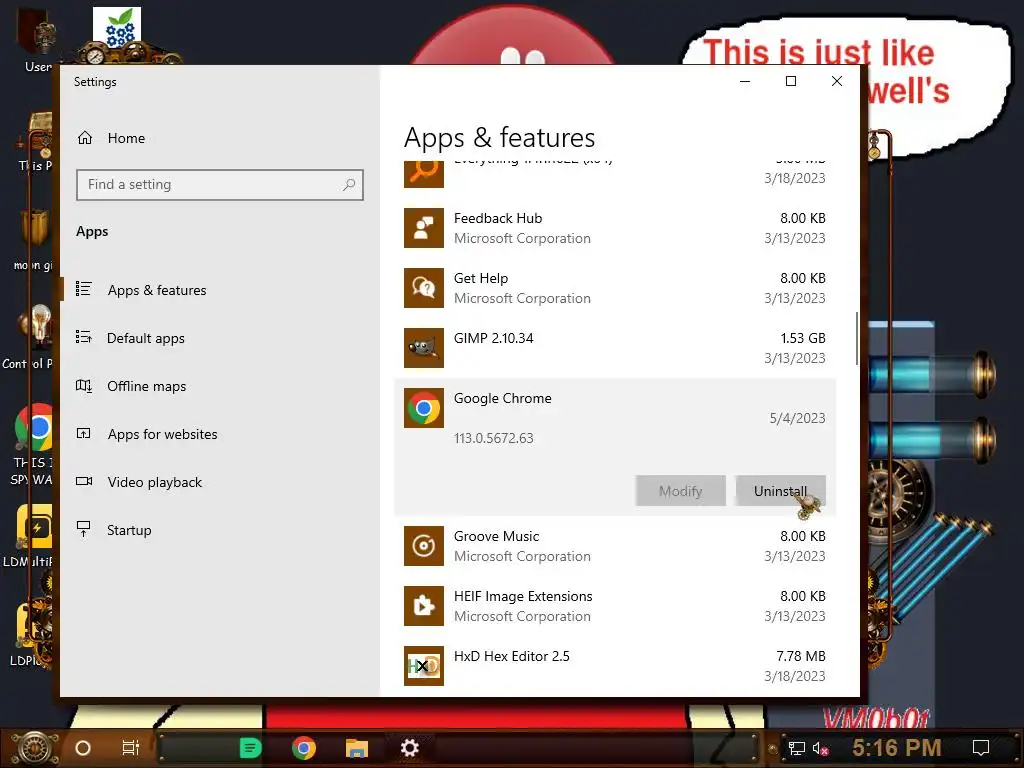
Task: Select the Startup sidebar icon
Action: 84,529
